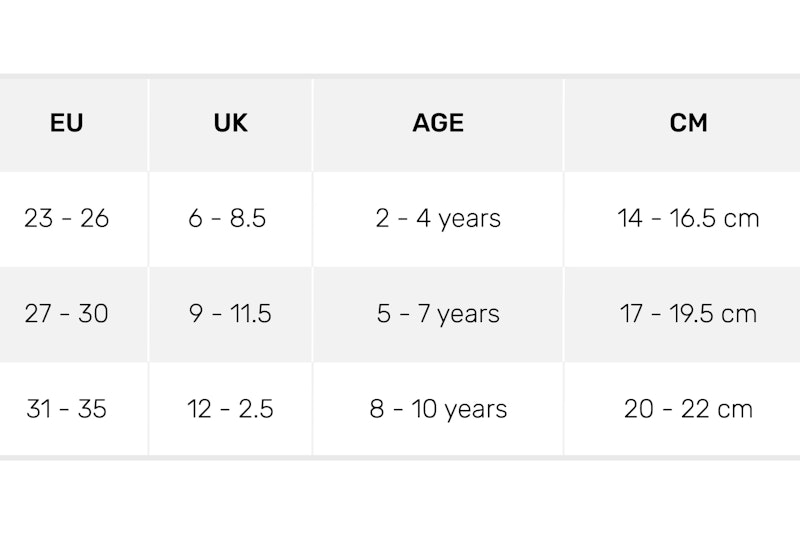Screen dimensions: 800x533
Task: Select the UK size 12 - 2.5 cell
Action: (x=230, y=409)
